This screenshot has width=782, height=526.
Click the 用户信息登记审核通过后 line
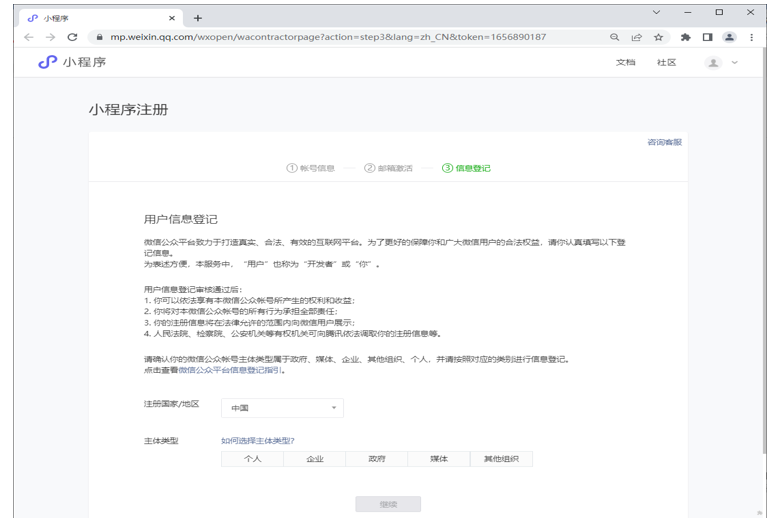[x=193, y=289]
